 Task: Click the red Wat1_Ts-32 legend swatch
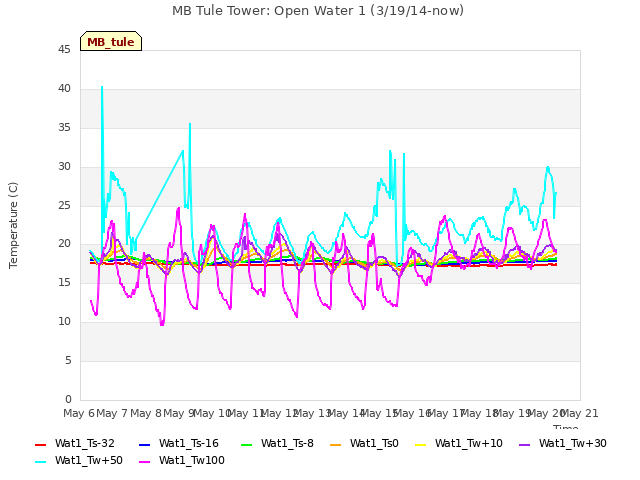coord(40,444)
